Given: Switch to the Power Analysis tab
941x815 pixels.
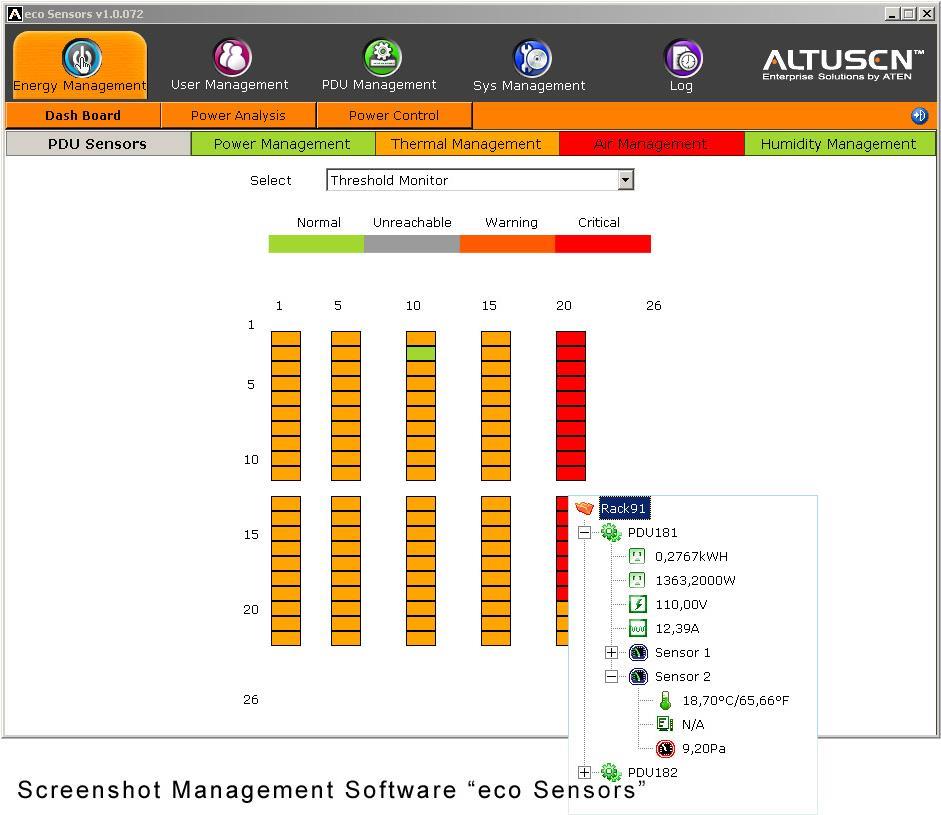Looking at the screenshot, I should tap(238, 116).
